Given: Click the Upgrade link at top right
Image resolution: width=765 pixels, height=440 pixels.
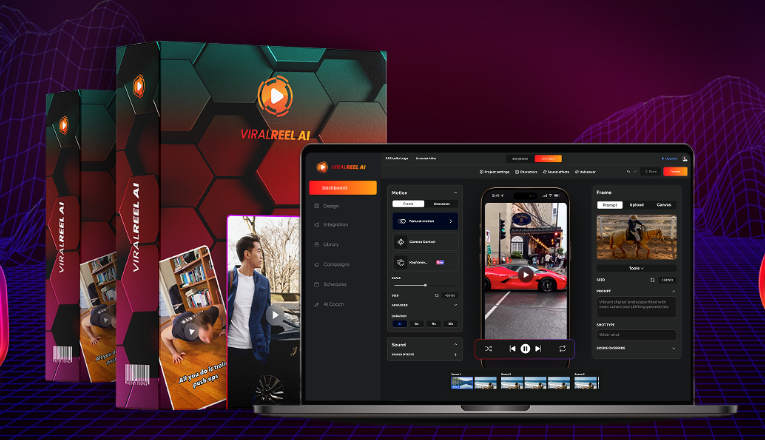Looking at the screenshot, I should pos(669,159).
